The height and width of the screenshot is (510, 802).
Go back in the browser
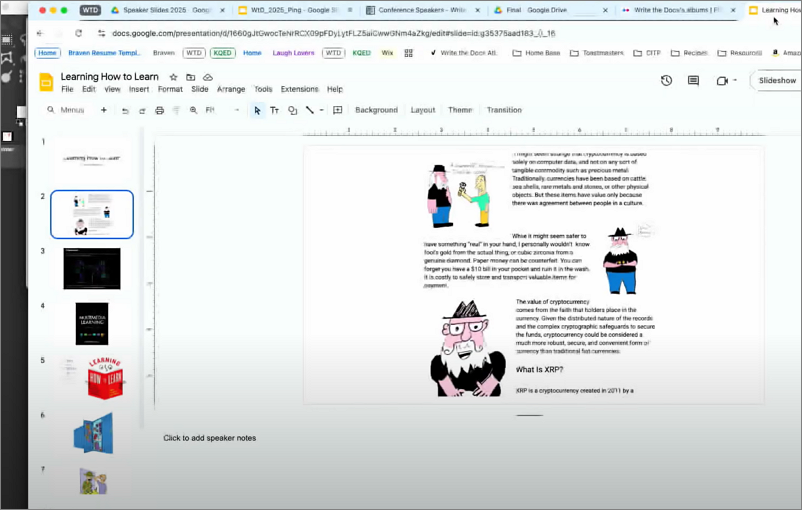pos(40,33)
